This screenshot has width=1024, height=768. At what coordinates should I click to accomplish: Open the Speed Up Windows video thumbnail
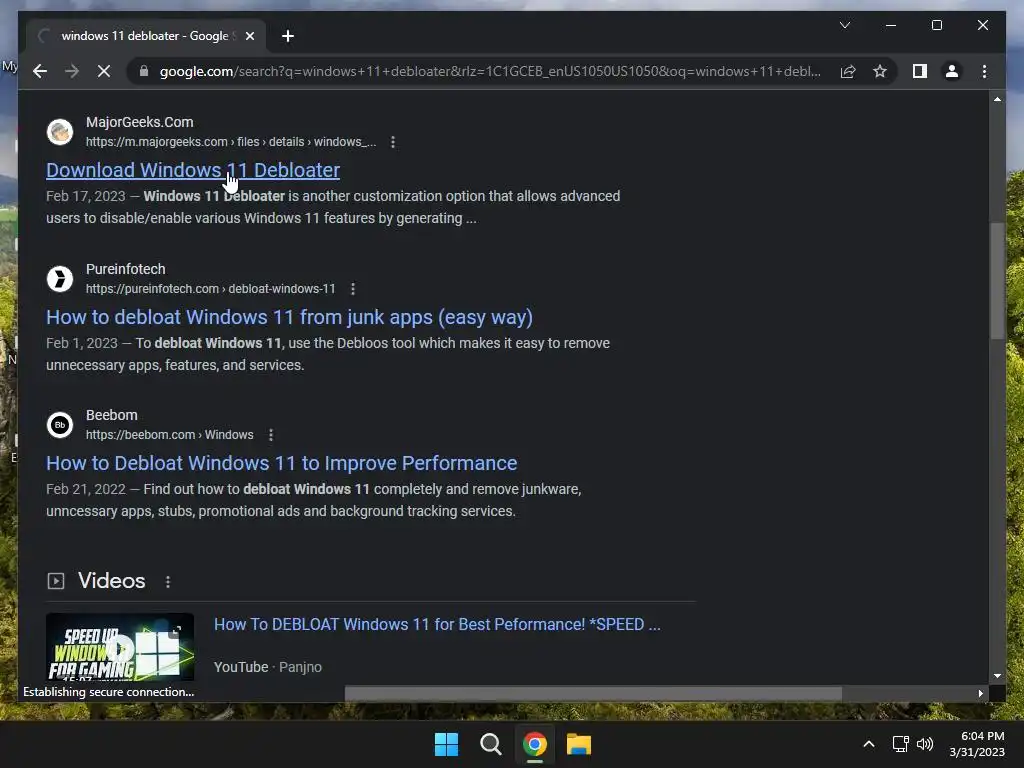[120, 647]
